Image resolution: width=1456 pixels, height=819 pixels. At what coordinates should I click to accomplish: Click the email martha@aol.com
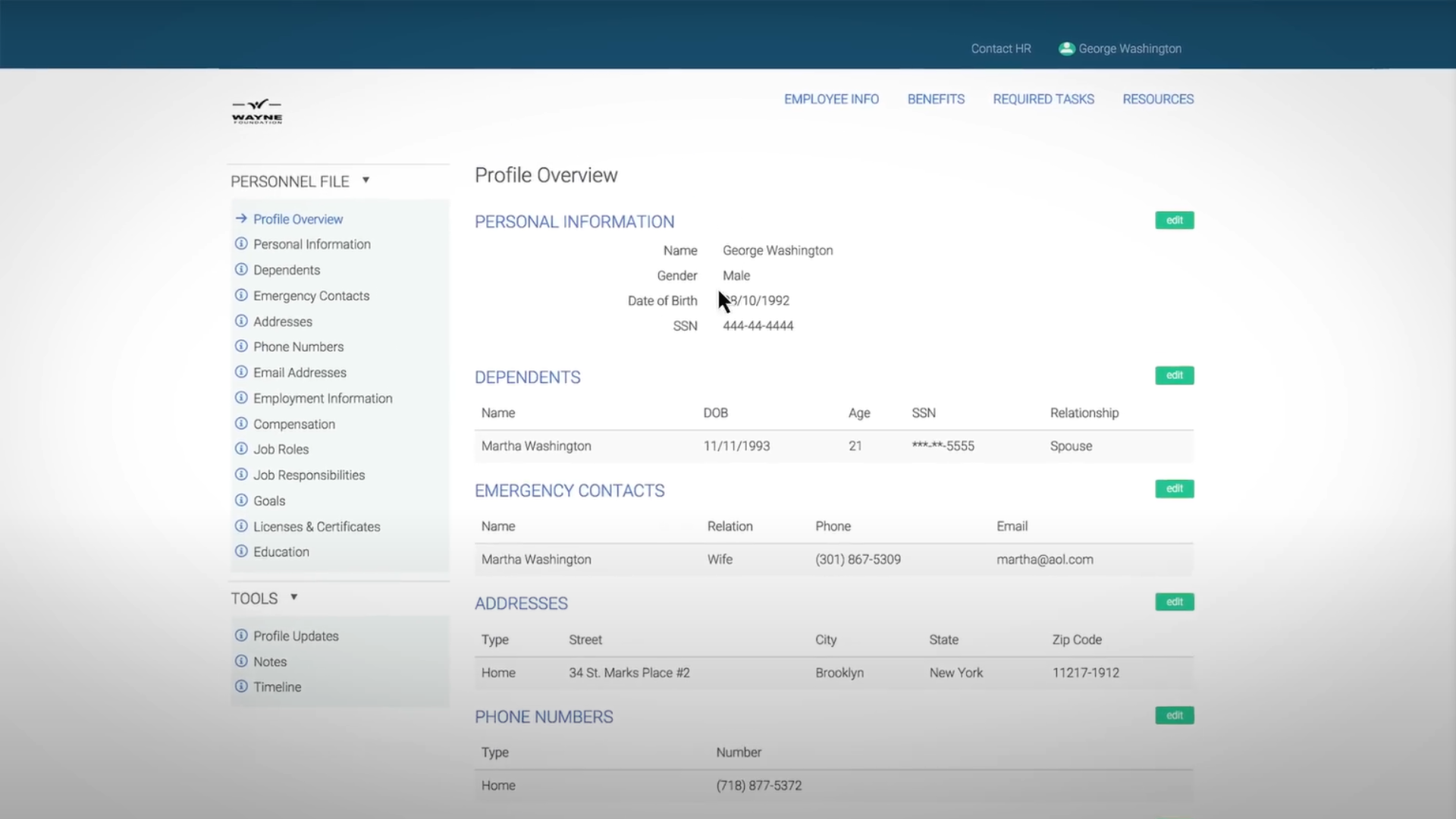coord(1045,559)
